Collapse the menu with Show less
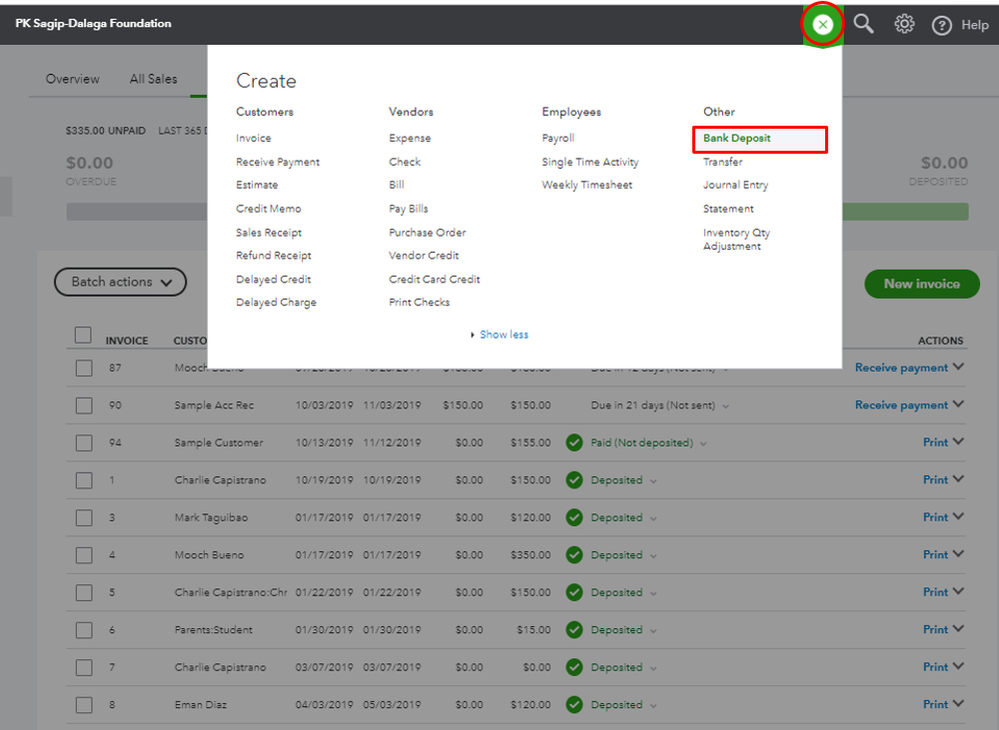 pyautogui.click(x=503, y=335)
